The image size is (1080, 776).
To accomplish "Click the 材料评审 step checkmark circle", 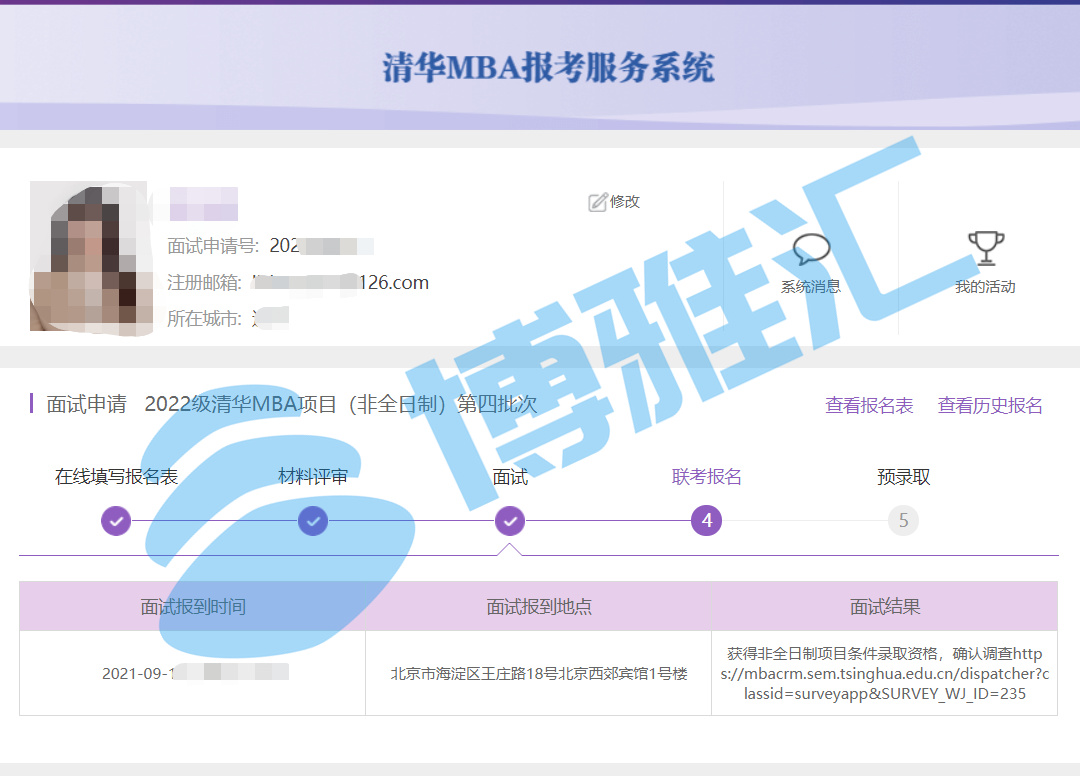I will coord(313,521).
